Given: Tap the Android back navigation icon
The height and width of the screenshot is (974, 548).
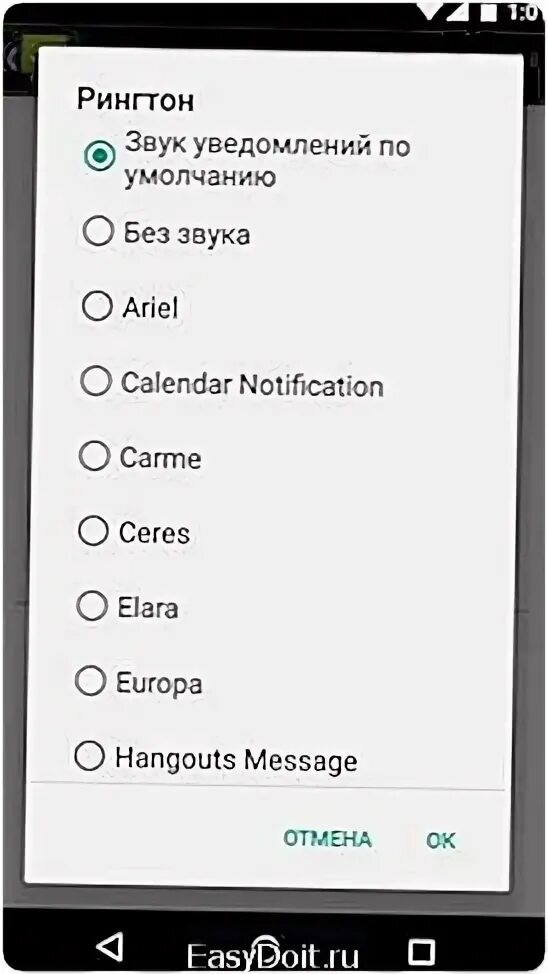Looking at the screenshot, I should (110, 947).
